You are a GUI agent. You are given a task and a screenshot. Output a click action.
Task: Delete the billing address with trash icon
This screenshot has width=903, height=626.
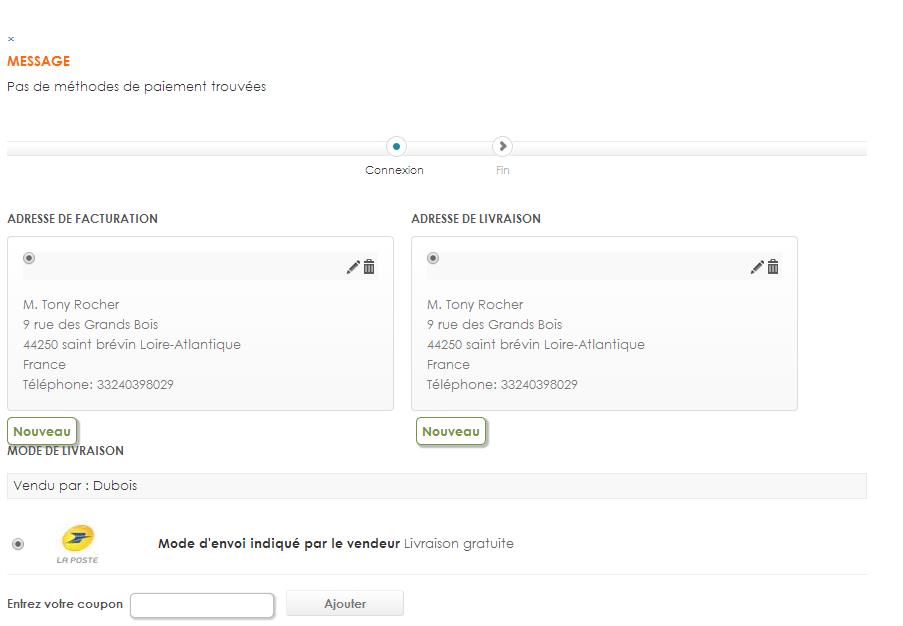[x=369, y=267]
